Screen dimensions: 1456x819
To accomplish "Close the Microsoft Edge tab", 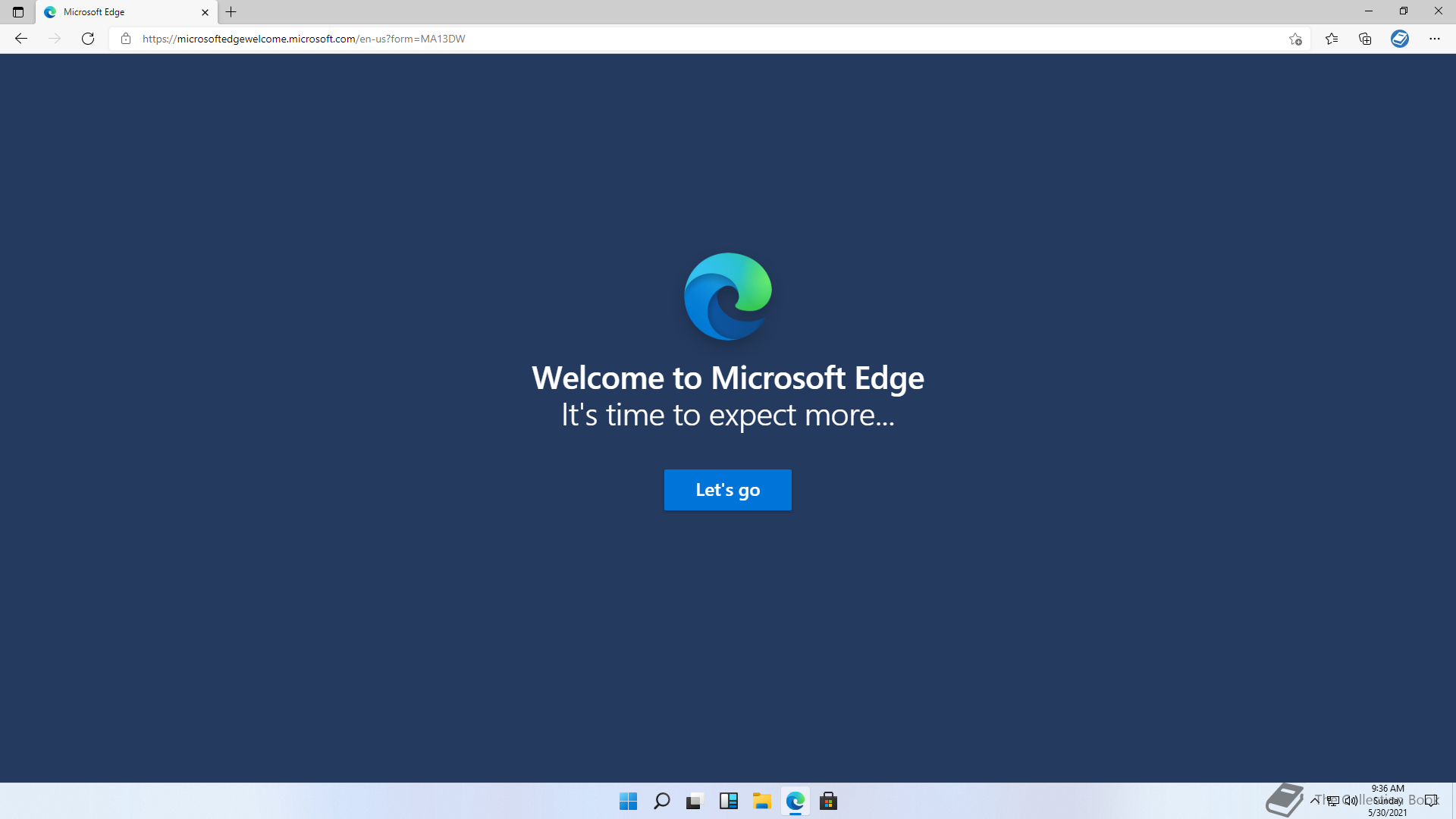I will pyautogui.click(x=205, y=12).
